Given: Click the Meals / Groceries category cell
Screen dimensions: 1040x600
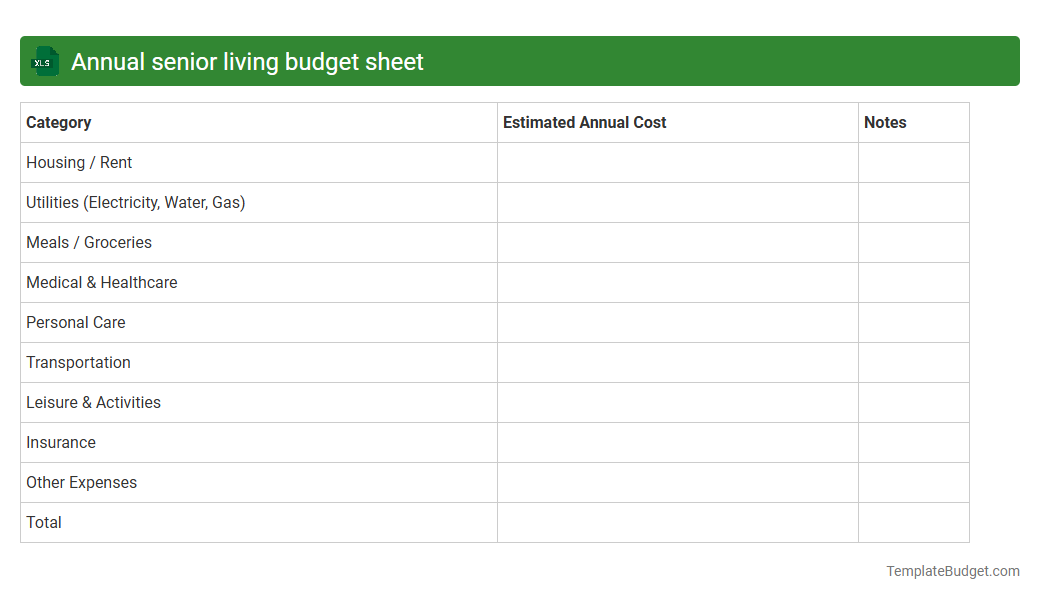Looking at the screenshot, I should pyautogui.click(x=88, y=242).
